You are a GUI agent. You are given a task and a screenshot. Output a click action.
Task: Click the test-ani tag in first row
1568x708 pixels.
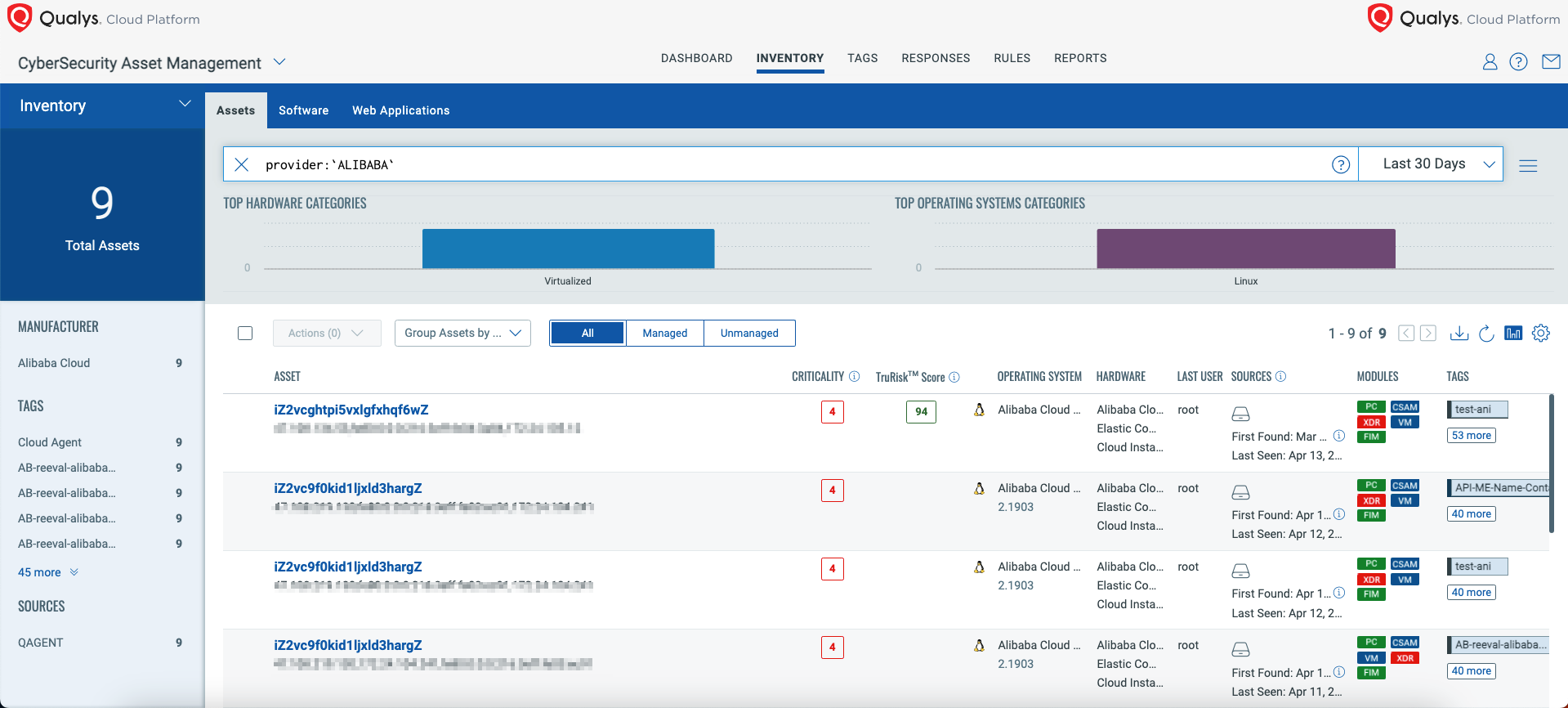point(1477,409)
